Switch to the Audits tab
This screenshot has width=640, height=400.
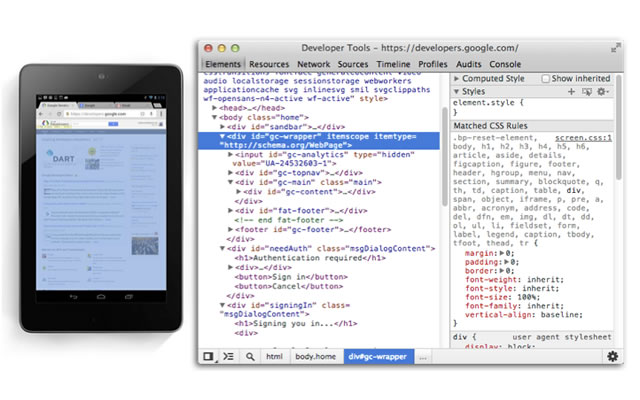click(469, 64)
